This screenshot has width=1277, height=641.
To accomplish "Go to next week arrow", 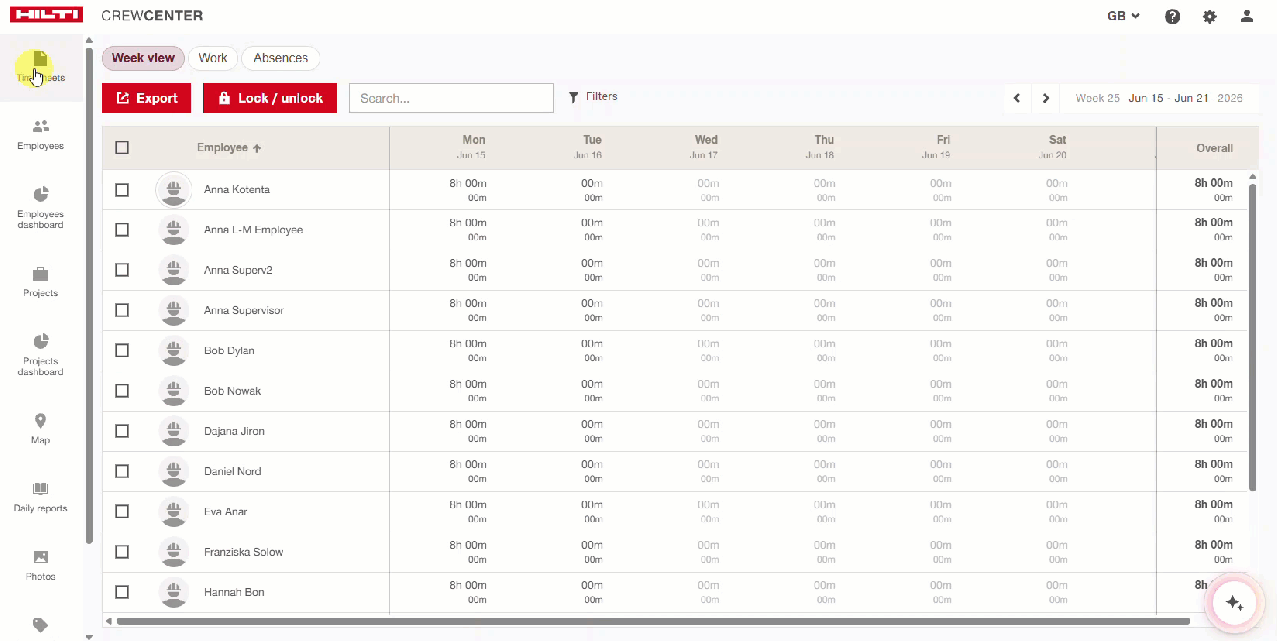I will point(1046,98).
